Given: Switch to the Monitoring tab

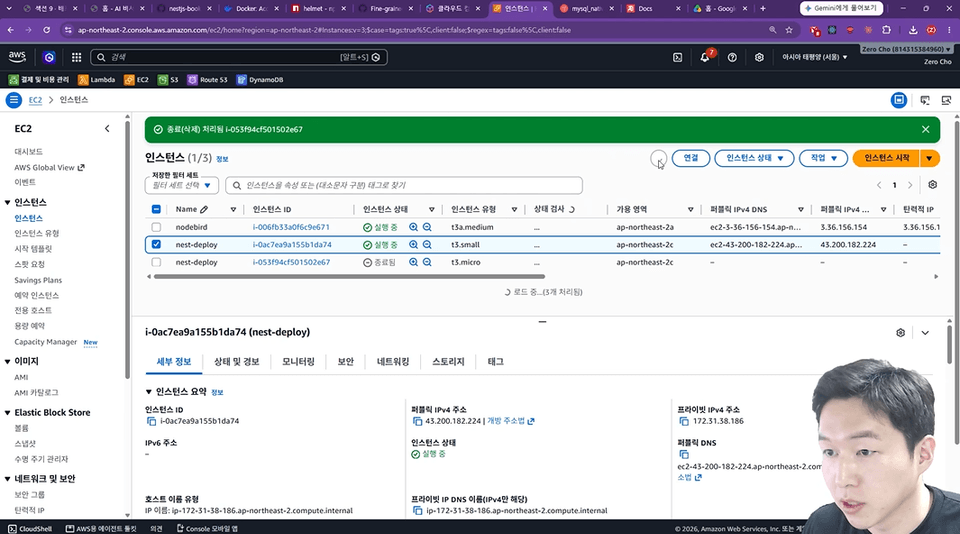Looking at the screenshot, I should 298,362.
